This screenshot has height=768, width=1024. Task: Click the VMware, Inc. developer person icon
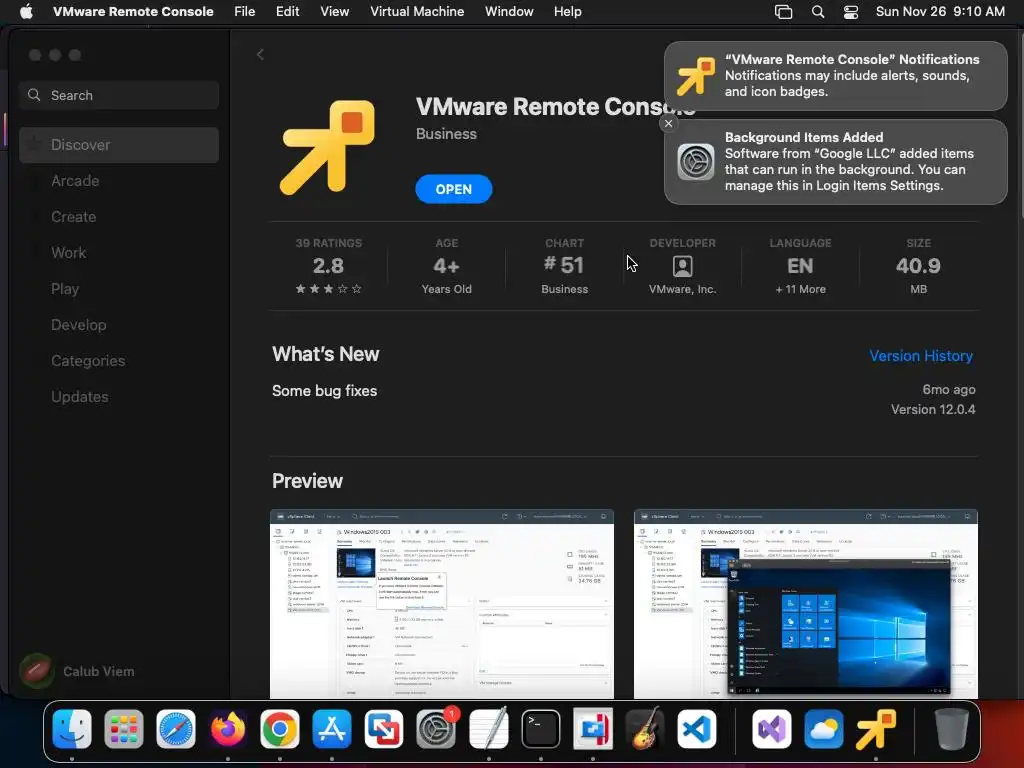682,266
